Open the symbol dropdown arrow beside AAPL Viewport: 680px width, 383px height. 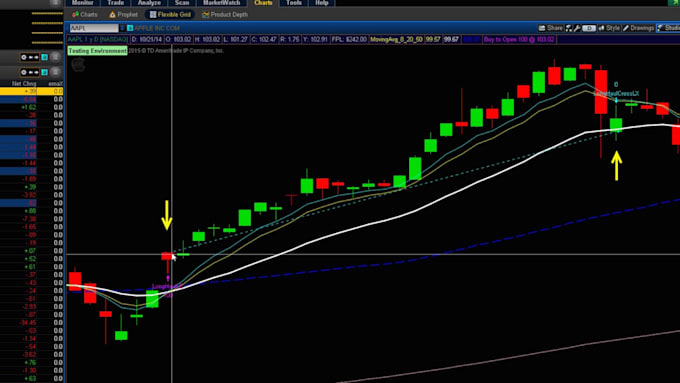tap(122, 28)
